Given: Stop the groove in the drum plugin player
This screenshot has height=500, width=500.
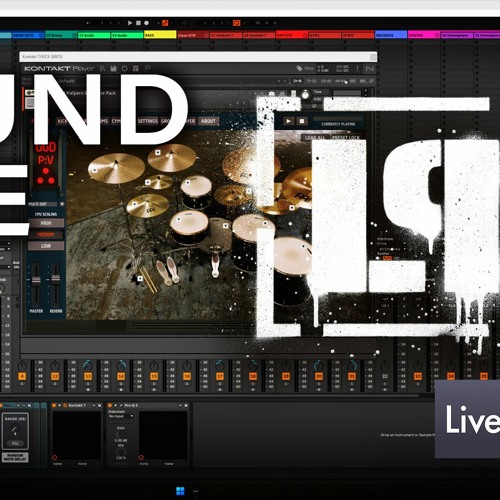Looking at the screenshot, I should point(302,121).
